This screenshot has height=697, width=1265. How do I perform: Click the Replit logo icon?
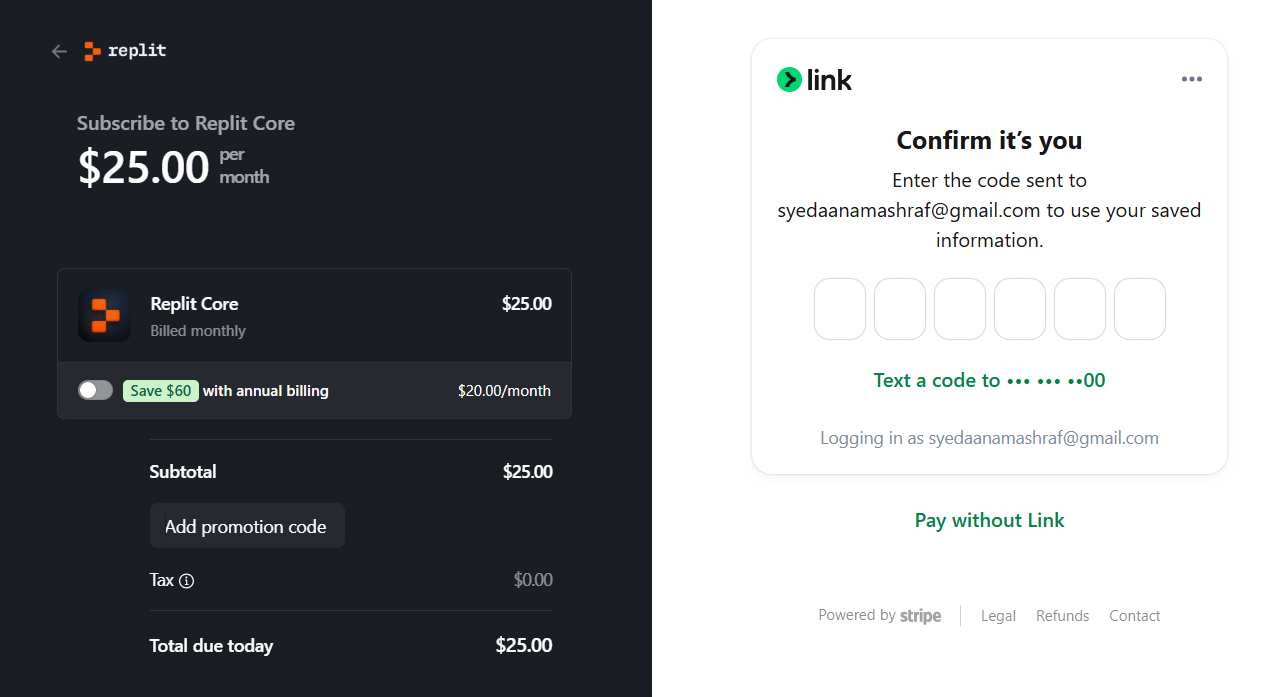click(92, 51)
